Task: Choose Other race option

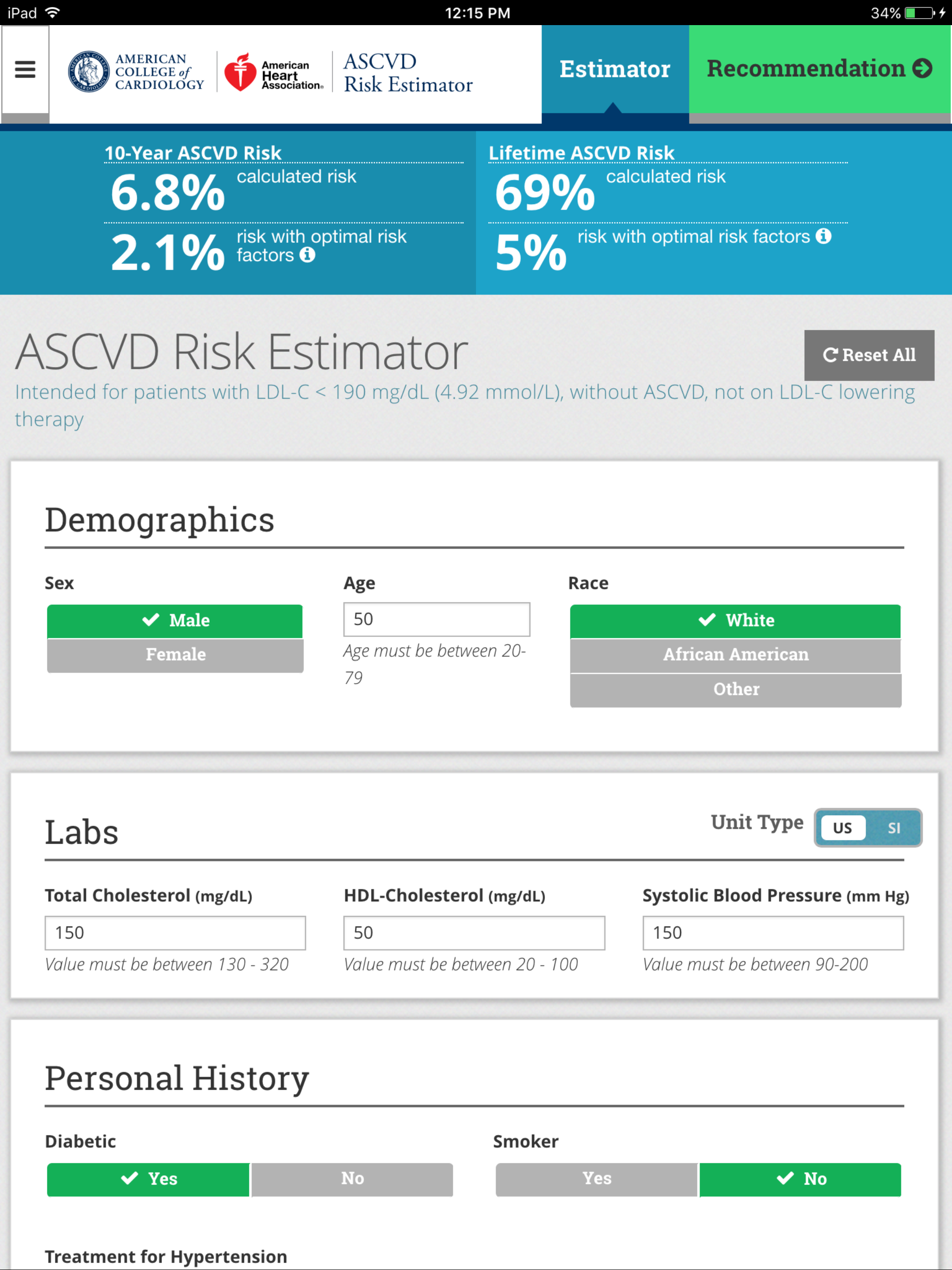Action: (x=735, y=689)
